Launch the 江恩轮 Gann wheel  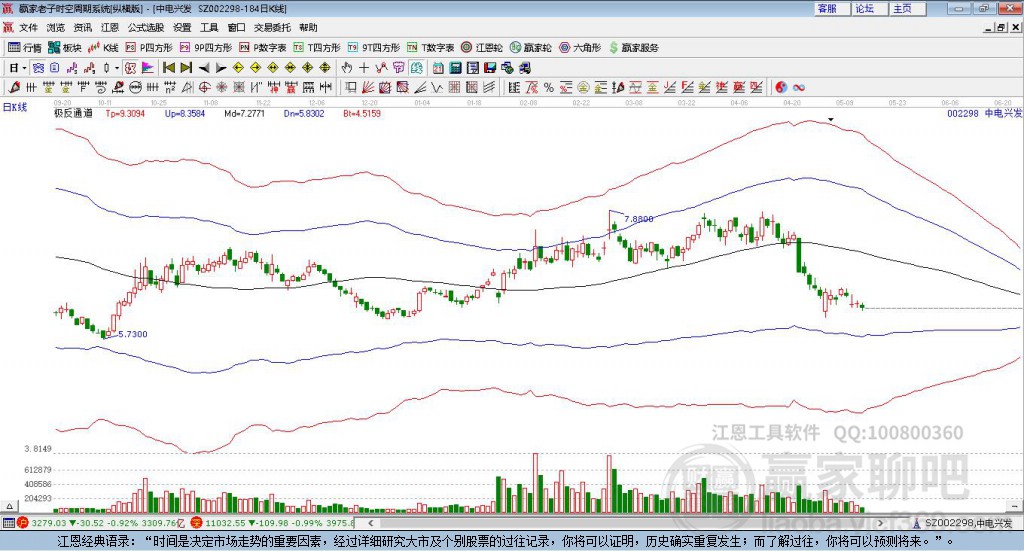[x=482, y=48]
